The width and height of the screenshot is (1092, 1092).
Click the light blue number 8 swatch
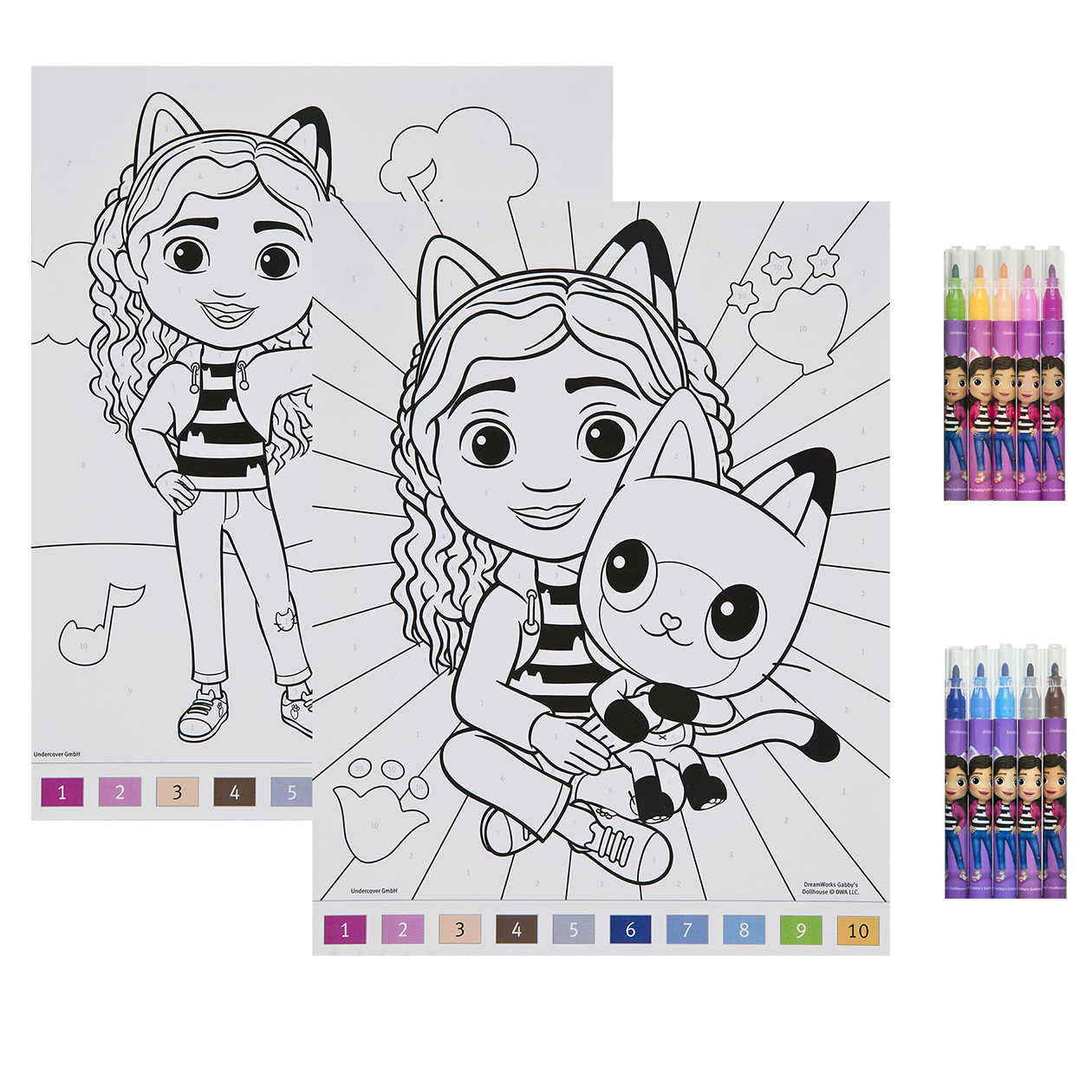[744, 930]
